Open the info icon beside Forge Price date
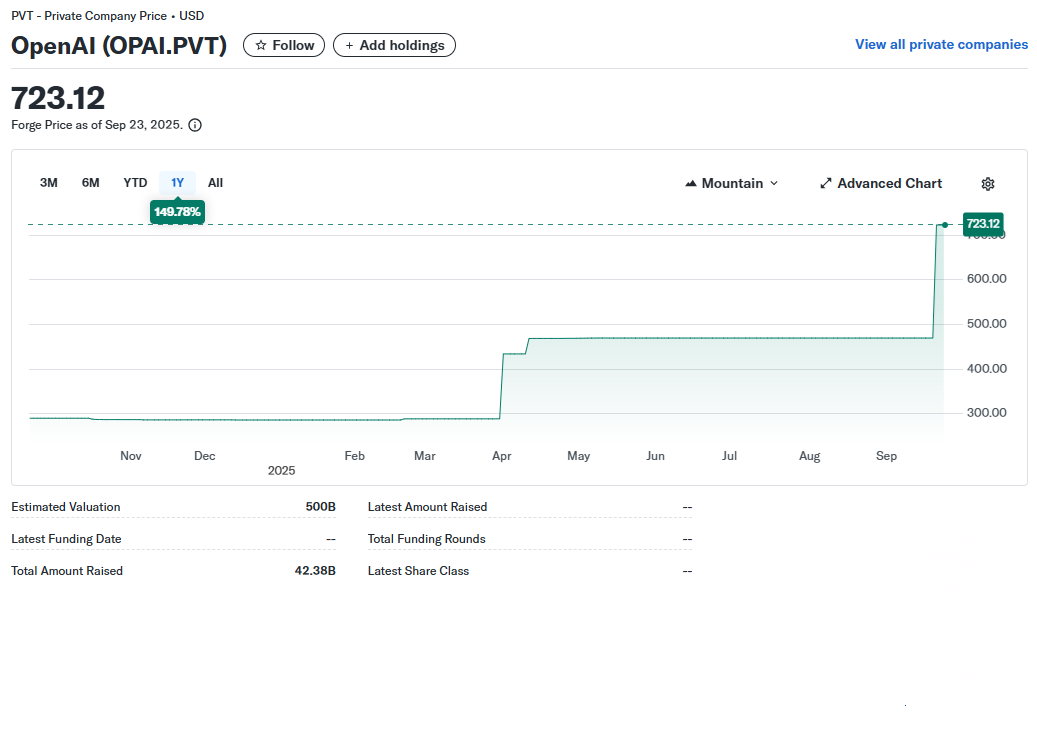 coord(195,125)
